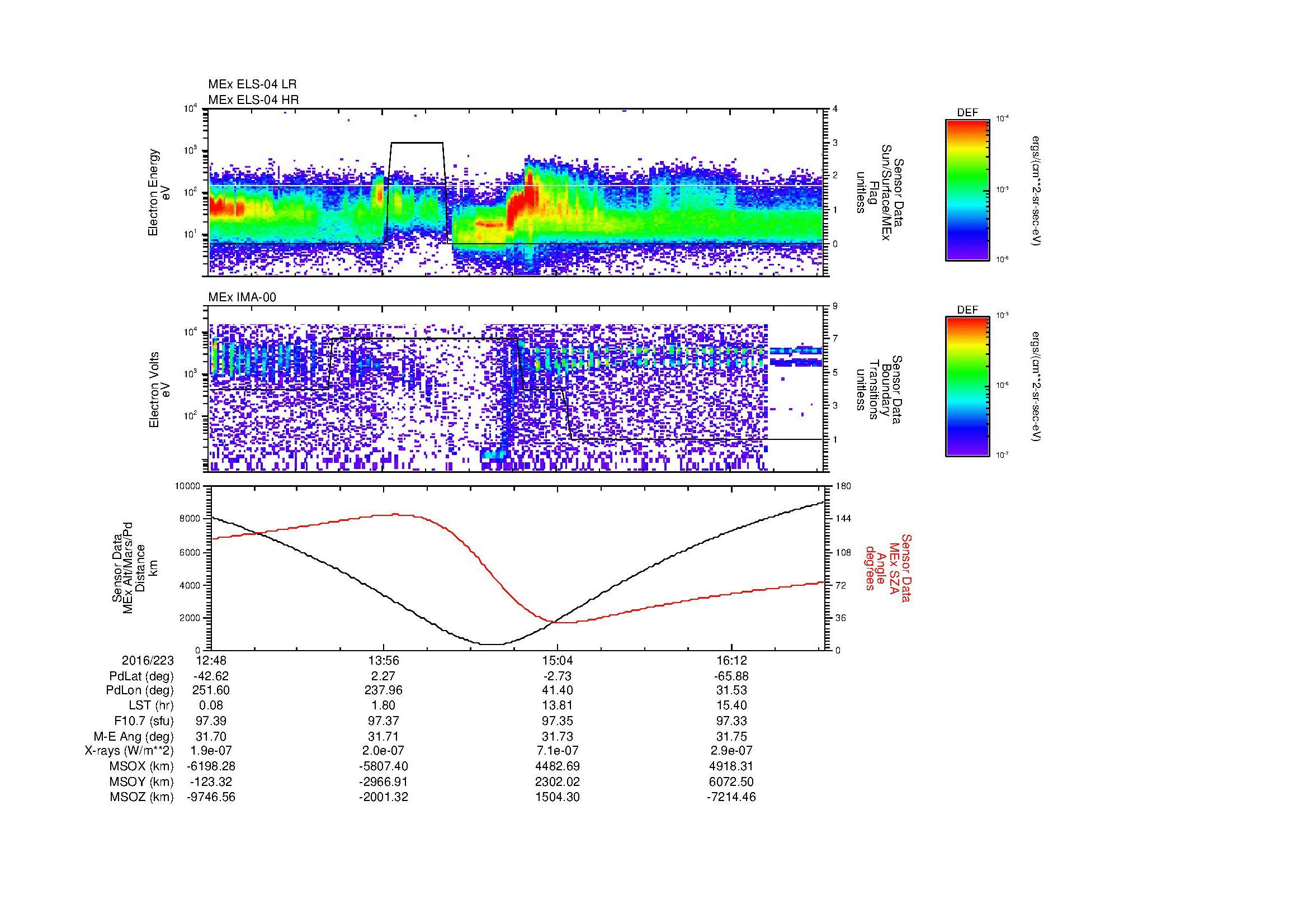Click the MSOY value '-2966.91'
This screenshot has width=1308, height=924.
pyautogui.click(x=384, y=781)
